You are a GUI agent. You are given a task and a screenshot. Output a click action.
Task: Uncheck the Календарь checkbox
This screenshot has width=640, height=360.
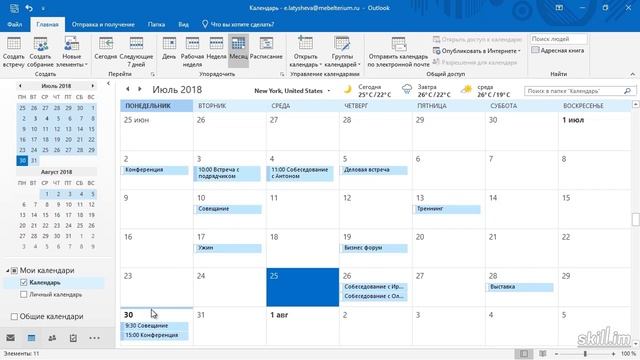click(23, 282)
